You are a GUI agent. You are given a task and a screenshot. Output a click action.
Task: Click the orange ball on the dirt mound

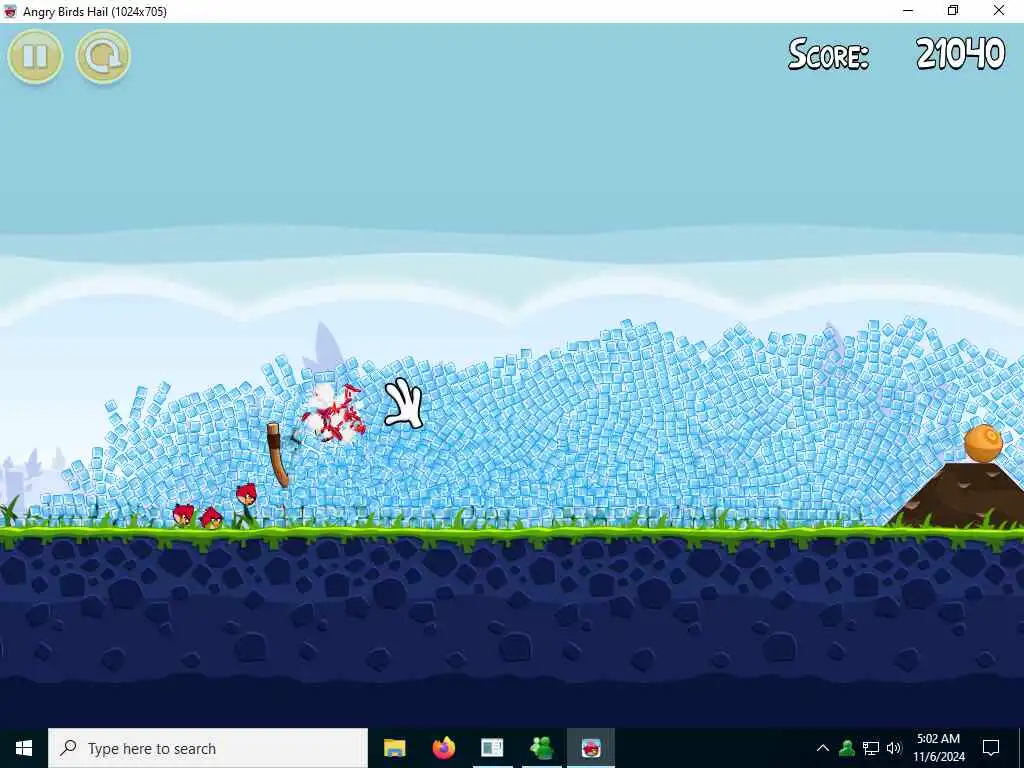pos(983,443)
